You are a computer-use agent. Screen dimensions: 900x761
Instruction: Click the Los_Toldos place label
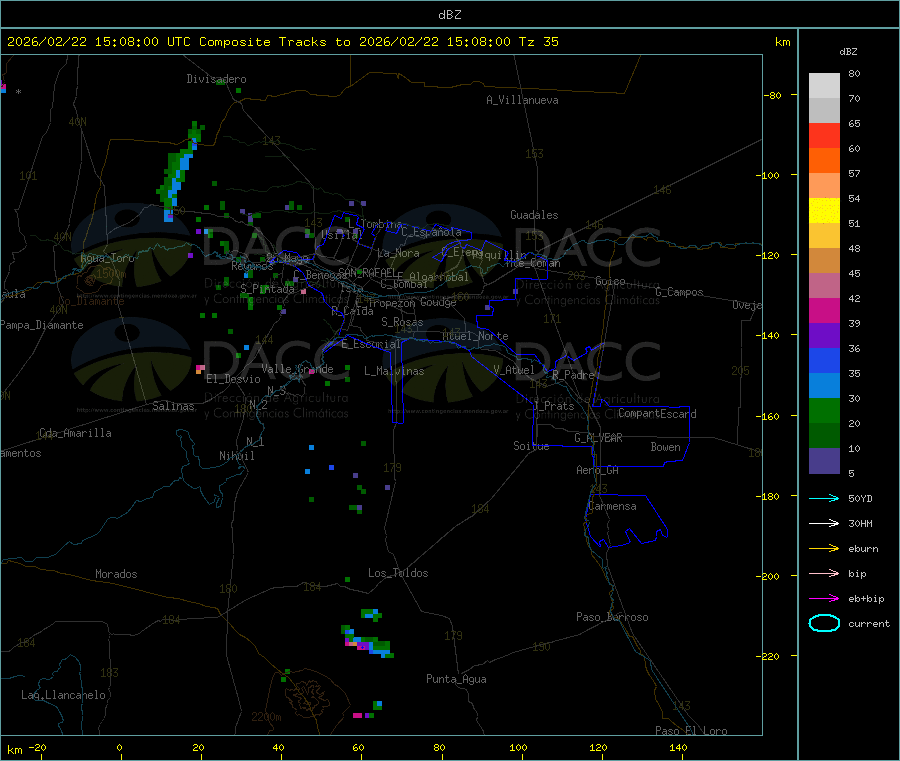point(398,573)
